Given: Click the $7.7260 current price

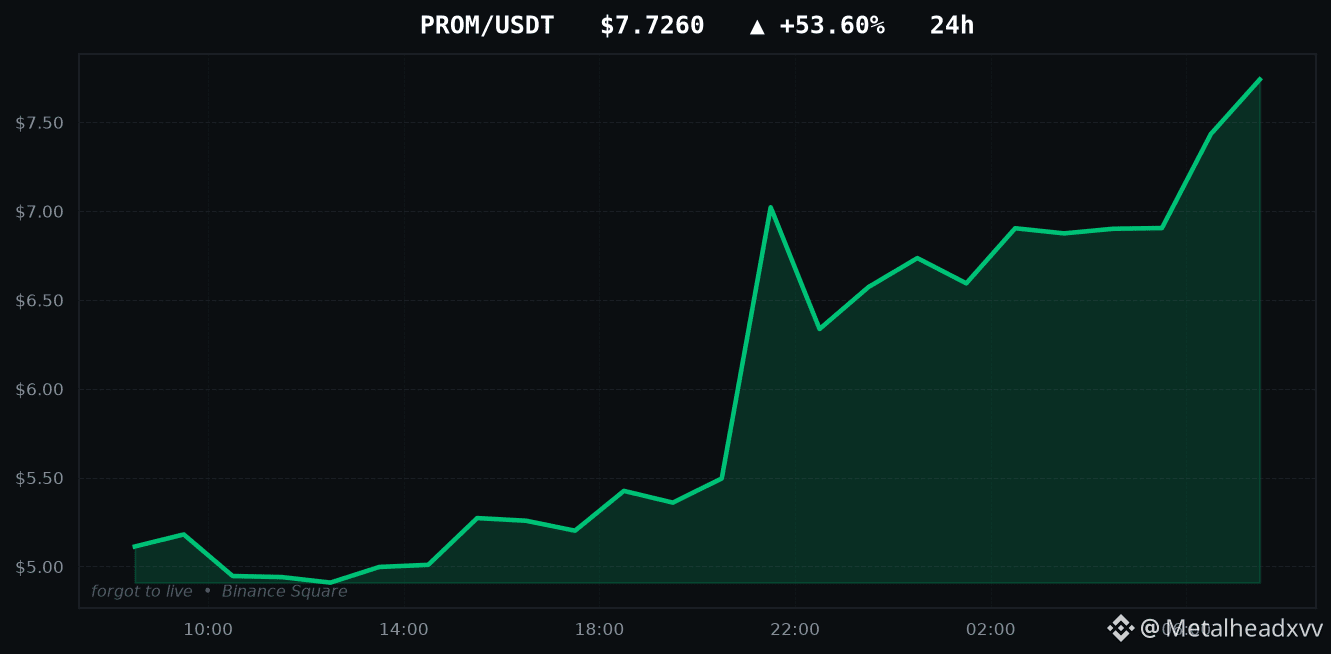Looking at the screenshot, I should [x=652, y=26].
